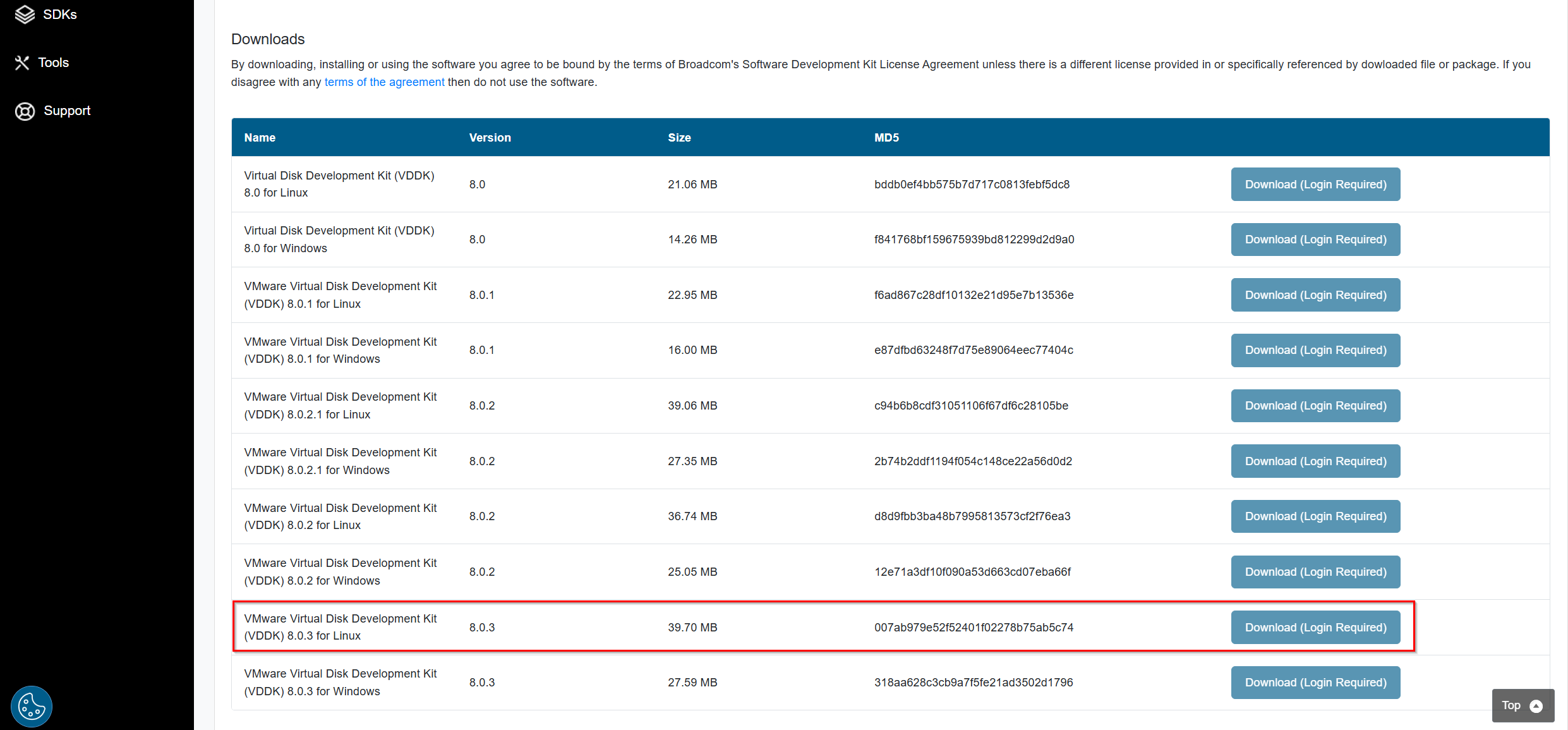The width and height of the screenshot is (1568, 730).
Task: Download VDDK 8.0.2 for Linux
Action: tap(1315, 516)
